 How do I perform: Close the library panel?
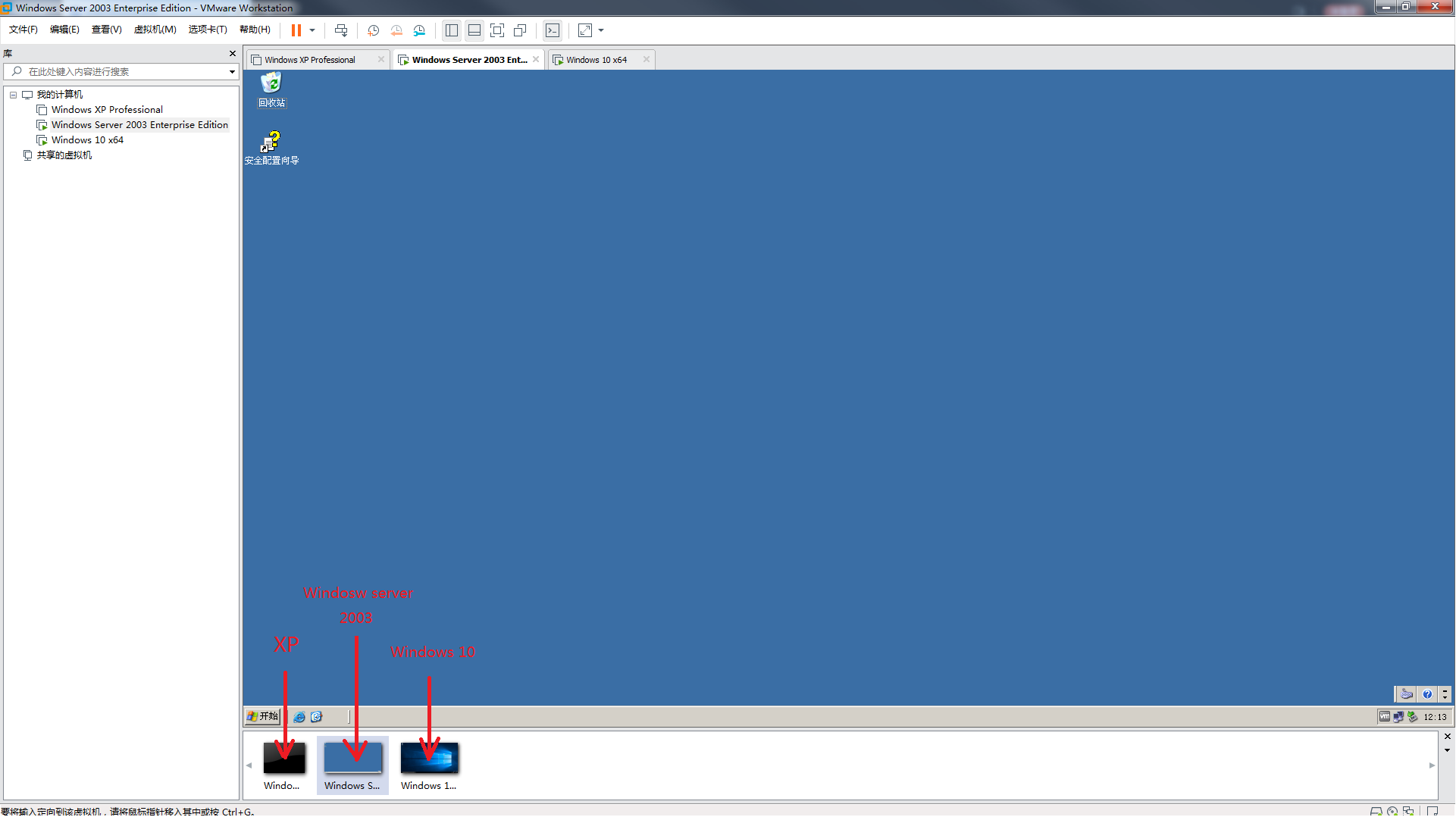(233, 53)
